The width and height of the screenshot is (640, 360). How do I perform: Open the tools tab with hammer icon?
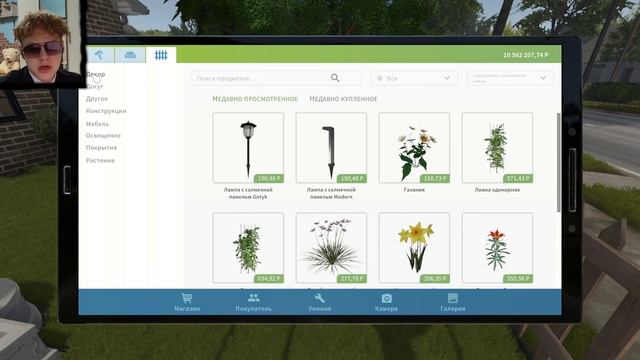[x=99, y=55]
